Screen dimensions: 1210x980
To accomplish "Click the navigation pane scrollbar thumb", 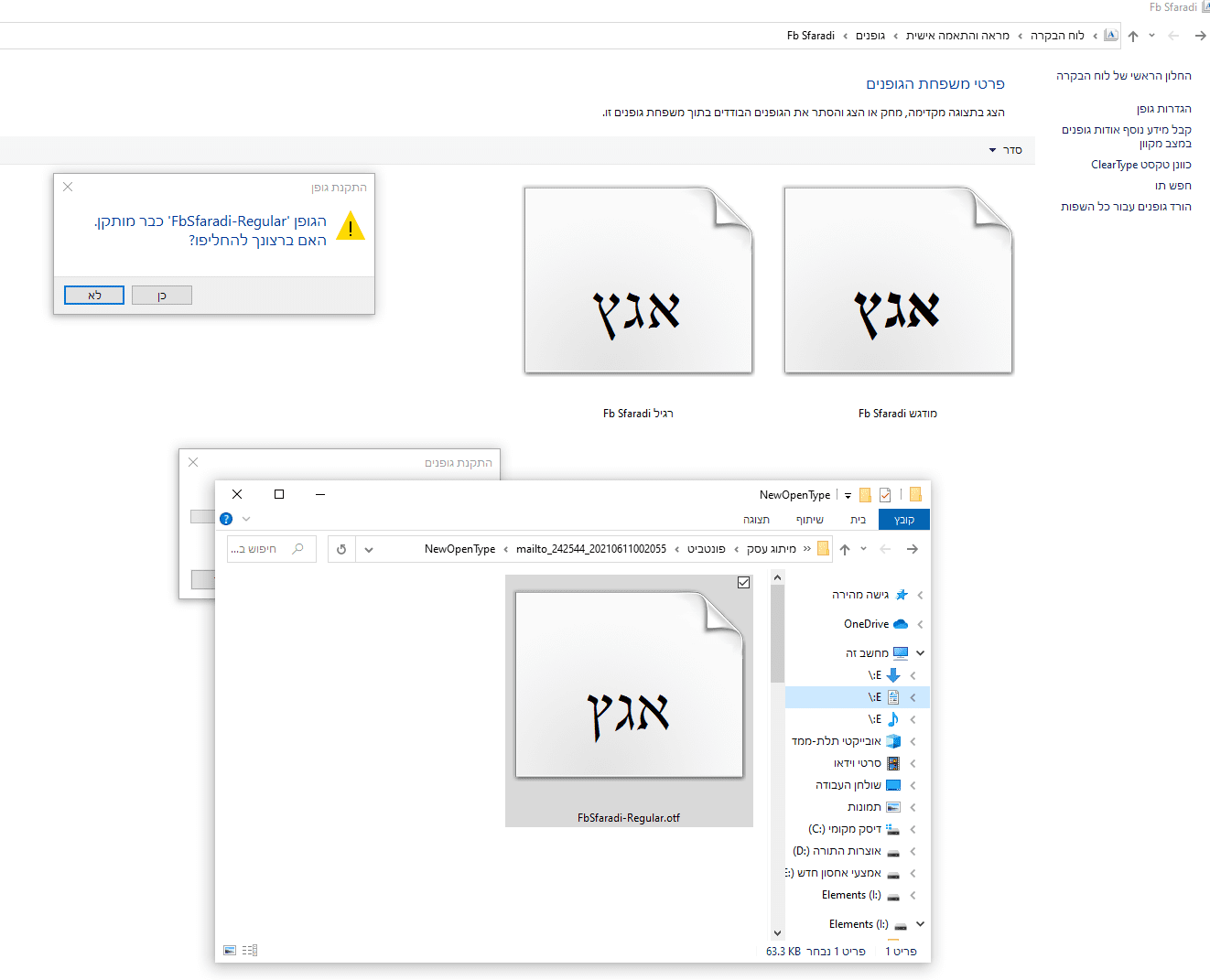I will (x=777, y=634).
